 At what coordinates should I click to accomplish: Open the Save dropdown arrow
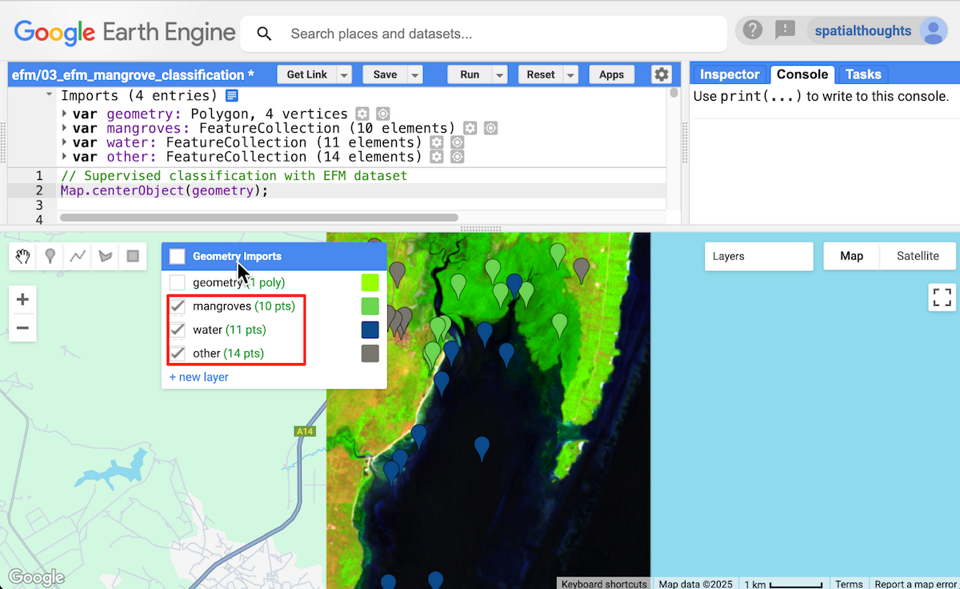(x=415, y=75)
